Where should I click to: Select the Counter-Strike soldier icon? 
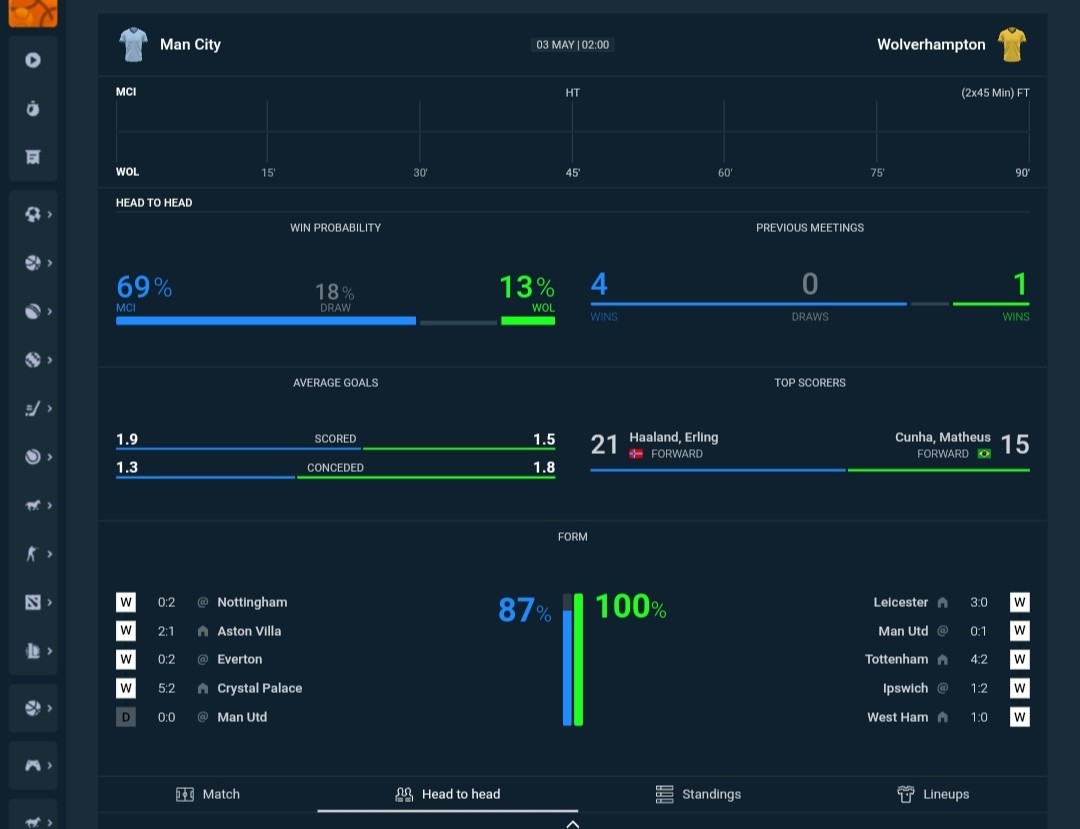pyautogui.click(x=32, y=554)
